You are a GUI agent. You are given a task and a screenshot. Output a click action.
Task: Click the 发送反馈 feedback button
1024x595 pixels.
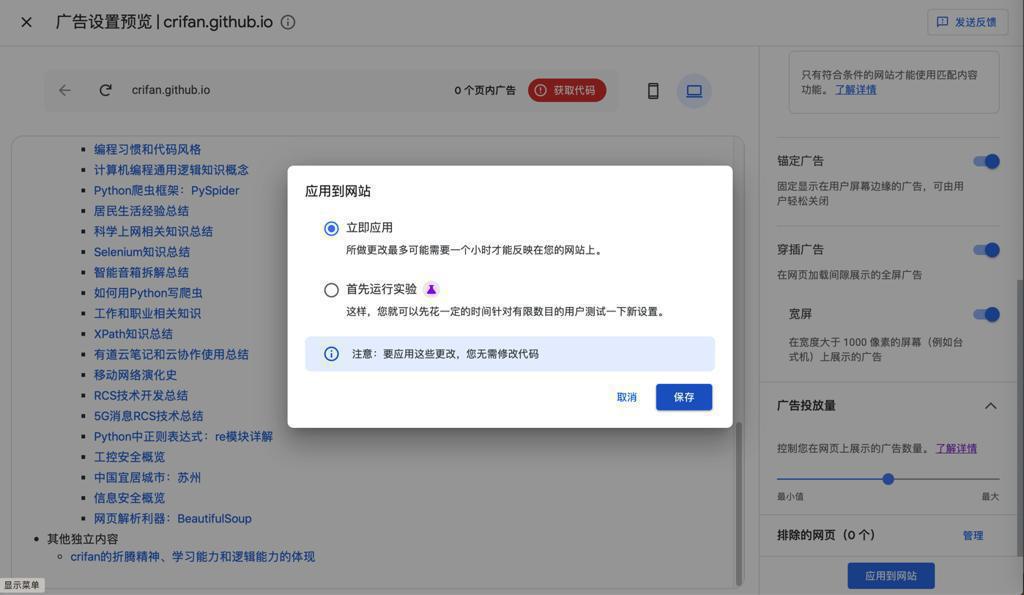(x=967, y=22)
